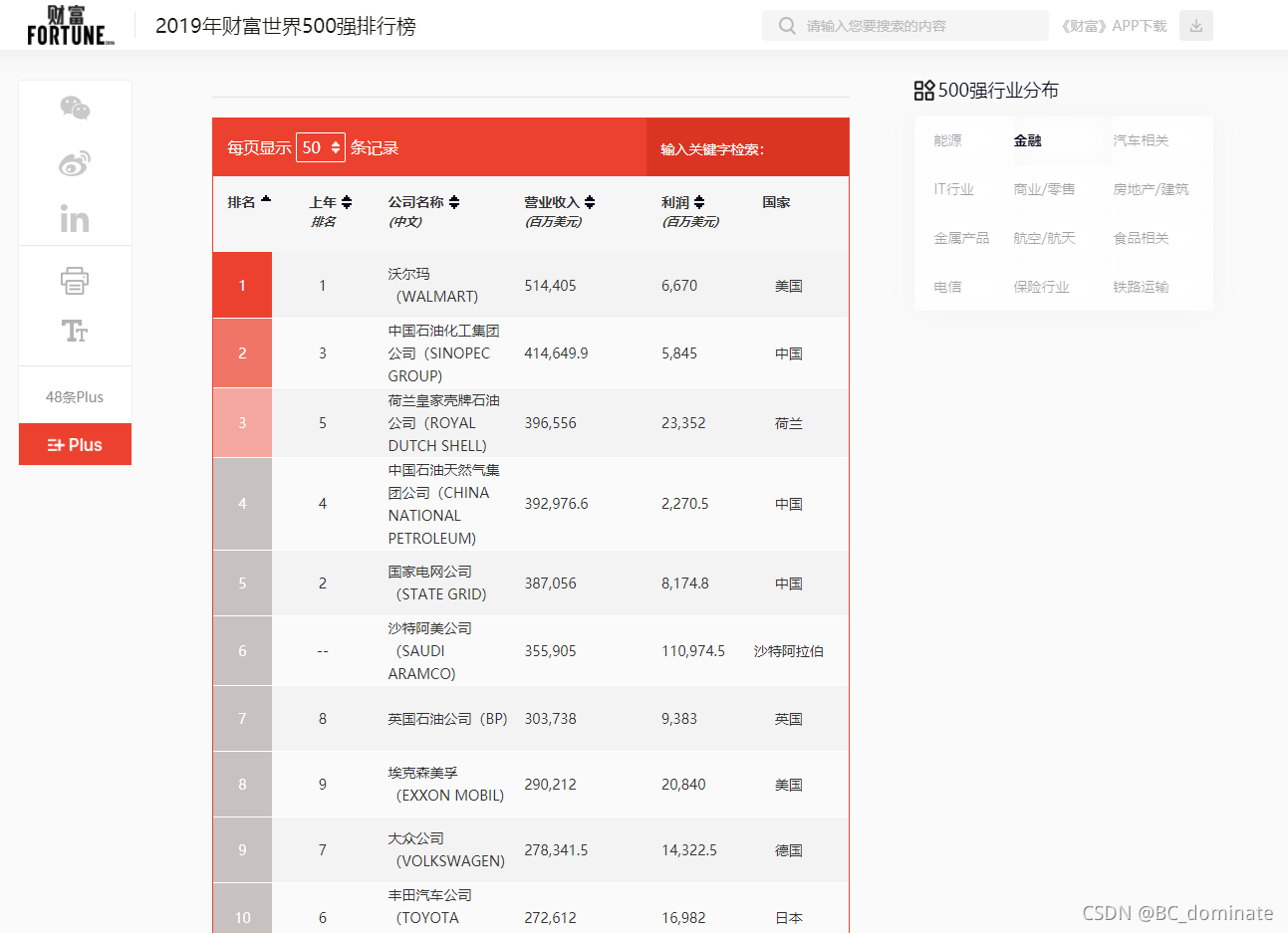Filter by 航空/航天 industry
The height and width of the screenshot is (933, 1288).
pos(1044,238)
